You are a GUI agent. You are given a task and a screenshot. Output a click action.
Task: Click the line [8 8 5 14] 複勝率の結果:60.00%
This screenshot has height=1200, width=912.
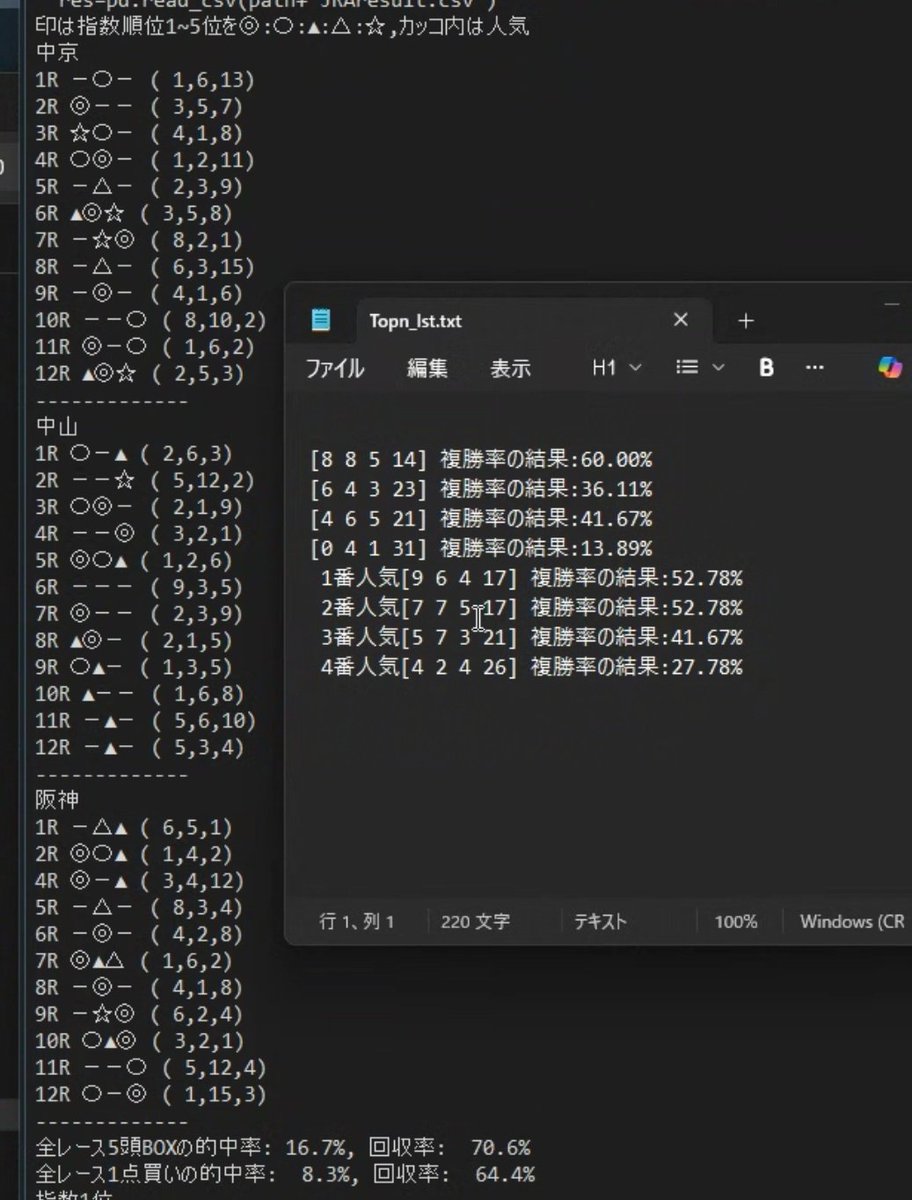pos(481,460)
